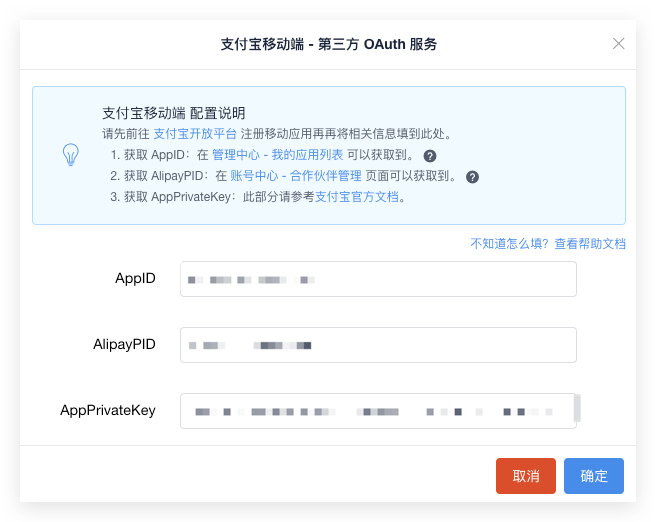This screenshot has width=656, height=522.
Task: Focus the AppPrivateKey text area
Action: (378, 411)
